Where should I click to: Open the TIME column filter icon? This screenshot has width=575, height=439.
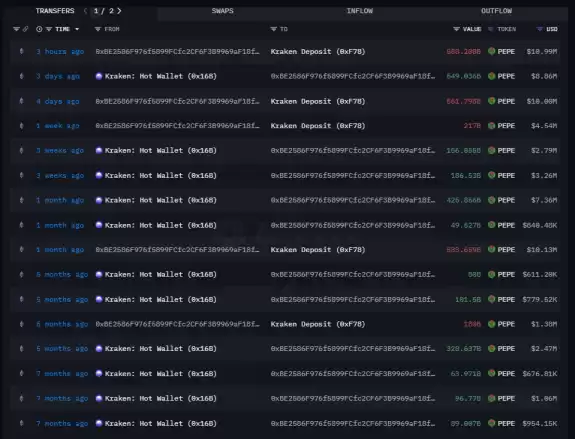(49, 29)
